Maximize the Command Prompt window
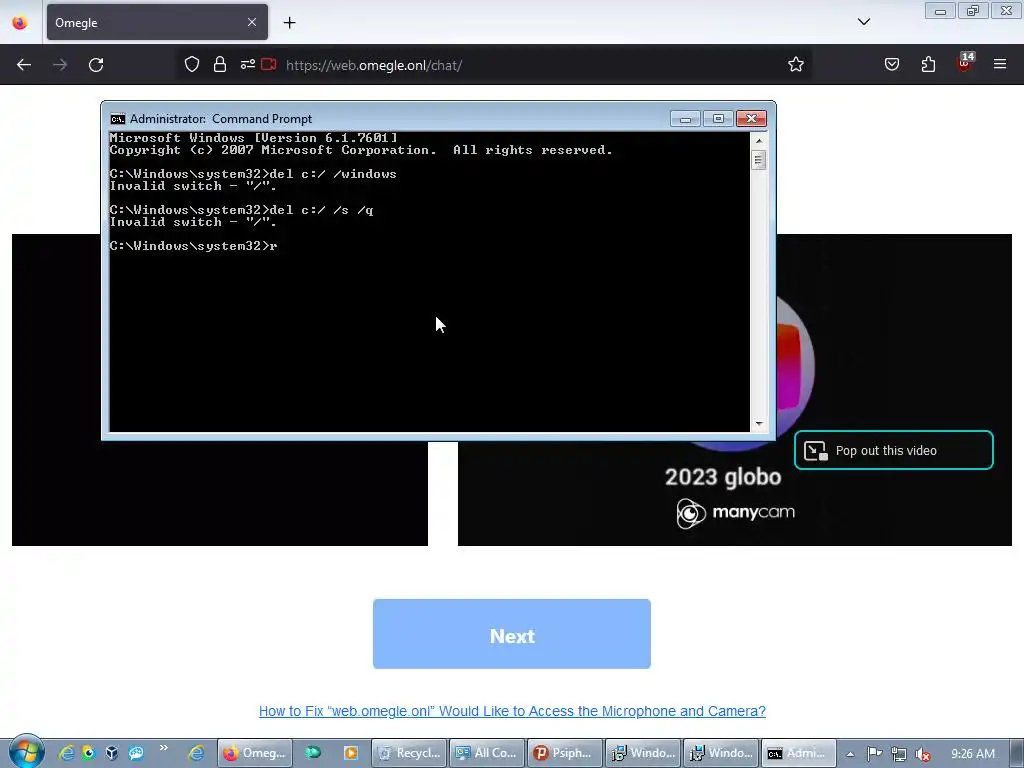Screen dimensions: 1024x768 tap(718, 119)
